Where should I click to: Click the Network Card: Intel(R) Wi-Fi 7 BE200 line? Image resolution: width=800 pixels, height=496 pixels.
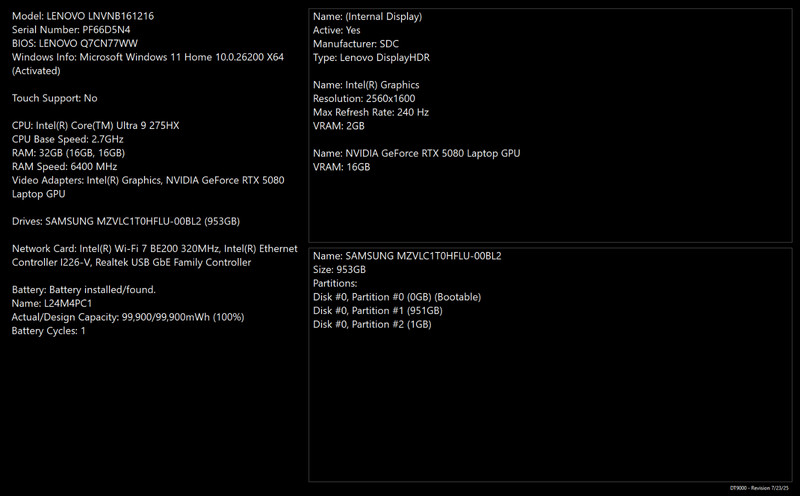click(155, 249)
